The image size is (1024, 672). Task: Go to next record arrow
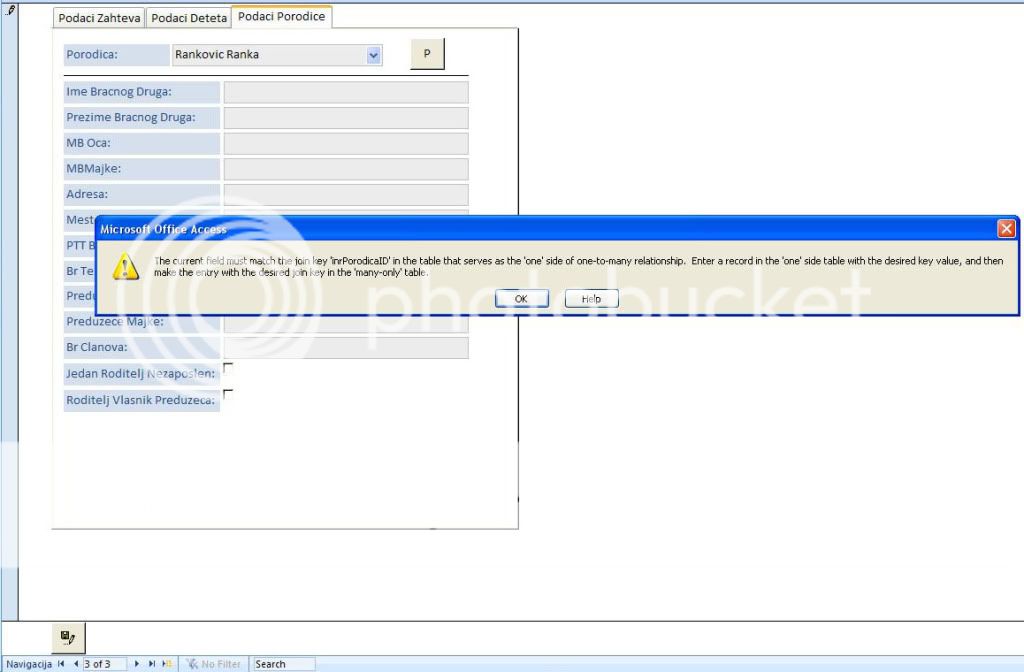(138, 664)
